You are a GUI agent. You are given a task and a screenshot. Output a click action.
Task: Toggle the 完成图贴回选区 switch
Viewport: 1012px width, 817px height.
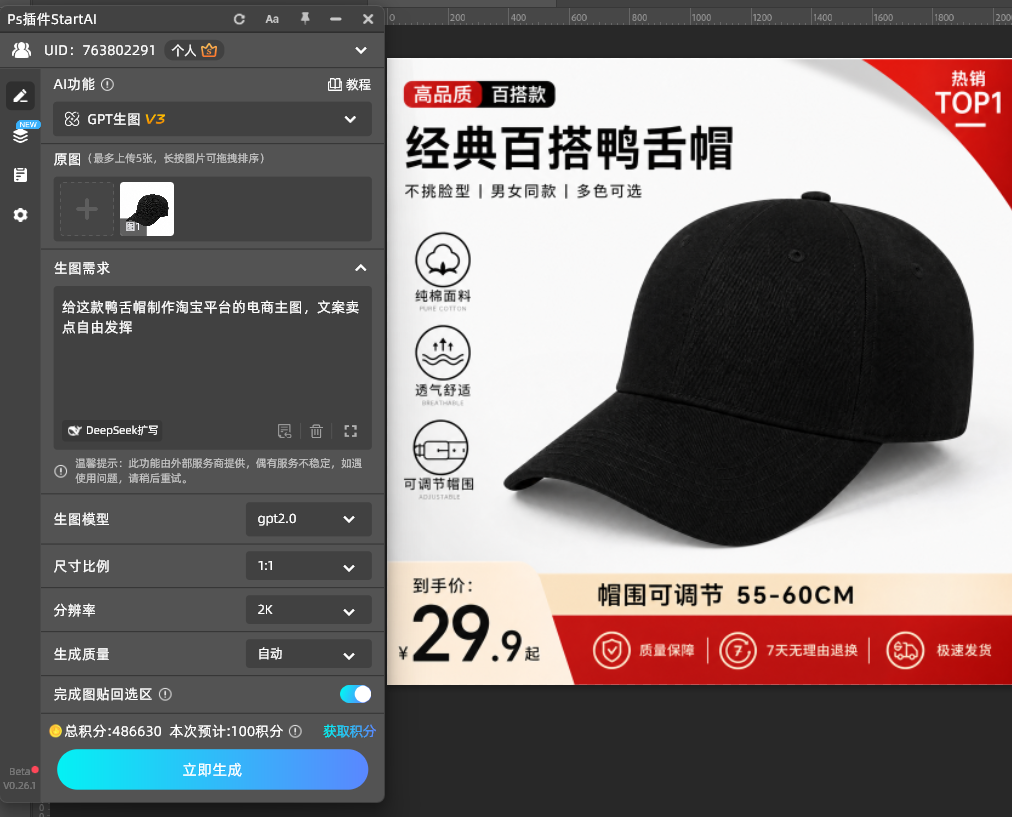tap(356, 694)
